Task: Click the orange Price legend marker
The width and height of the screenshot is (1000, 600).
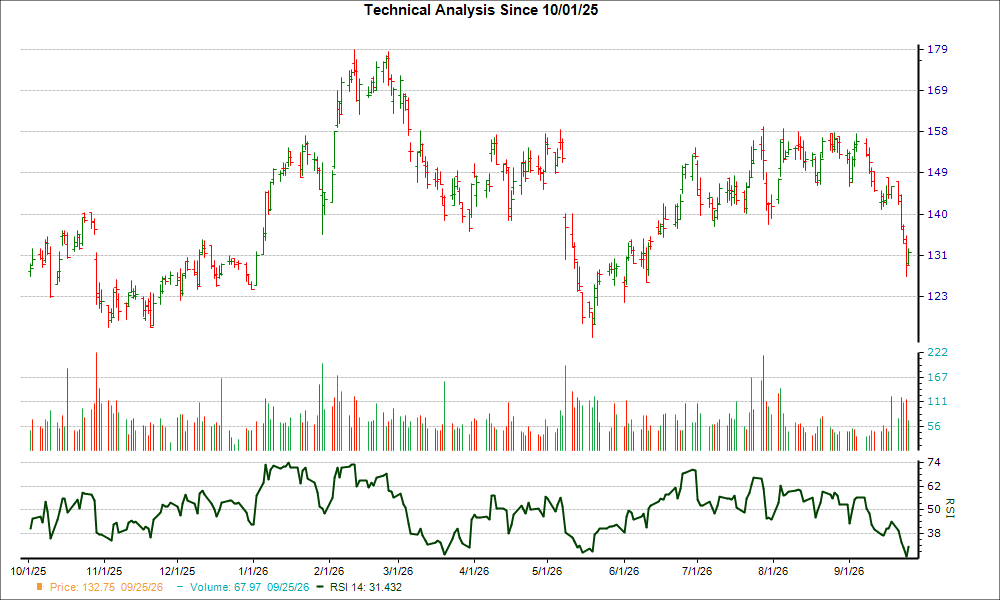Action: click(x=40, y=587)
